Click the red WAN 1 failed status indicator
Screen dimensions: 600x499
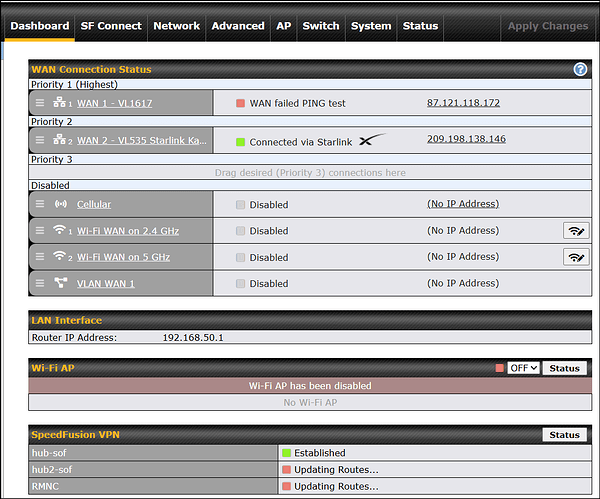[x=240, y=103]
